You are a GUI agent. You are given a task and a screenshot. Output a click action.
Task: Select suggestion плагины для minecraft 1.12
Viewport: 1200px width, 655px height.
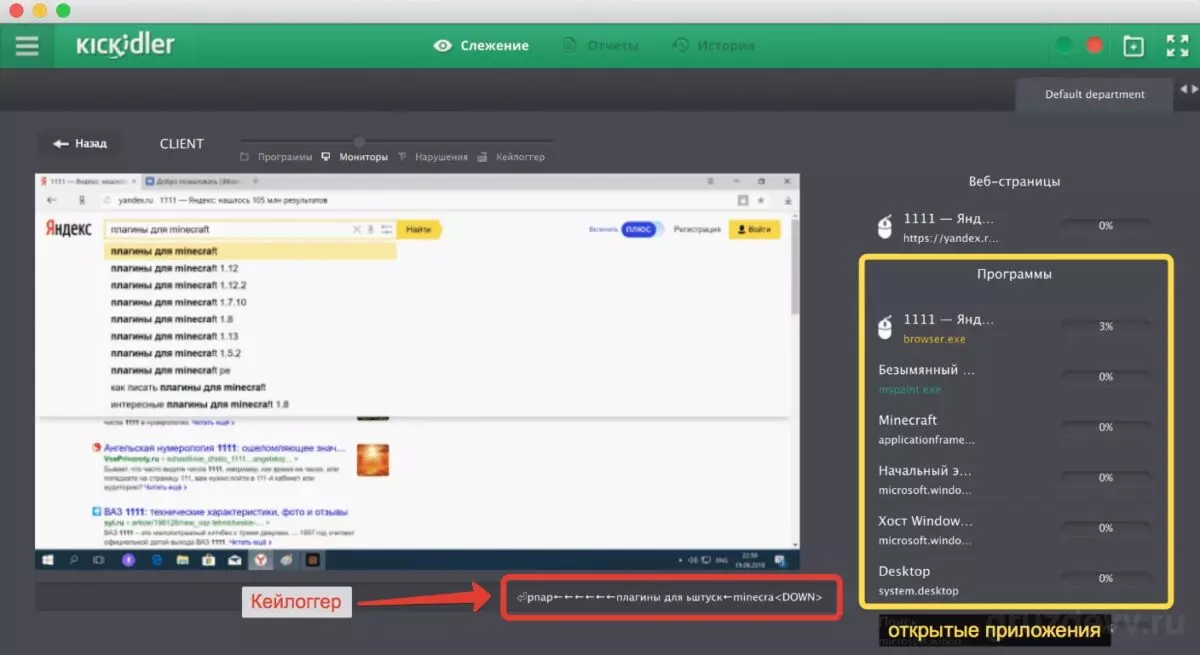pyautogui.click(x=174, y=268)
